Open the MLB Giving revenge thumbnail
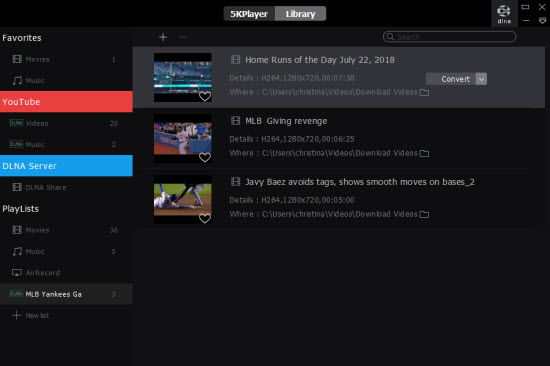 pyautogui.click(x=182, y=139)
